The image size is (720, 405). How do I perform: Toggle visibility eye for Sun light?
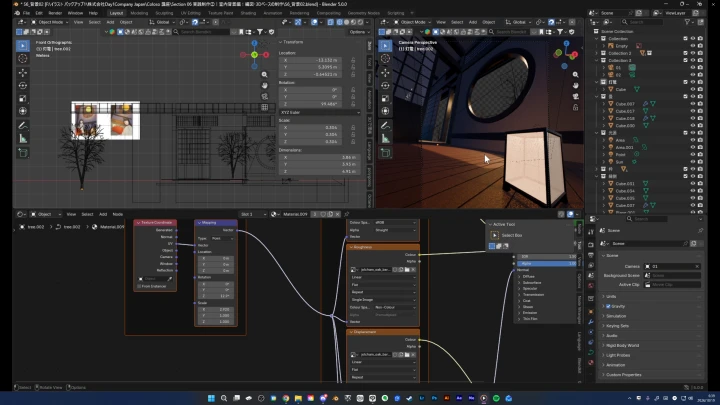(692, 162)
